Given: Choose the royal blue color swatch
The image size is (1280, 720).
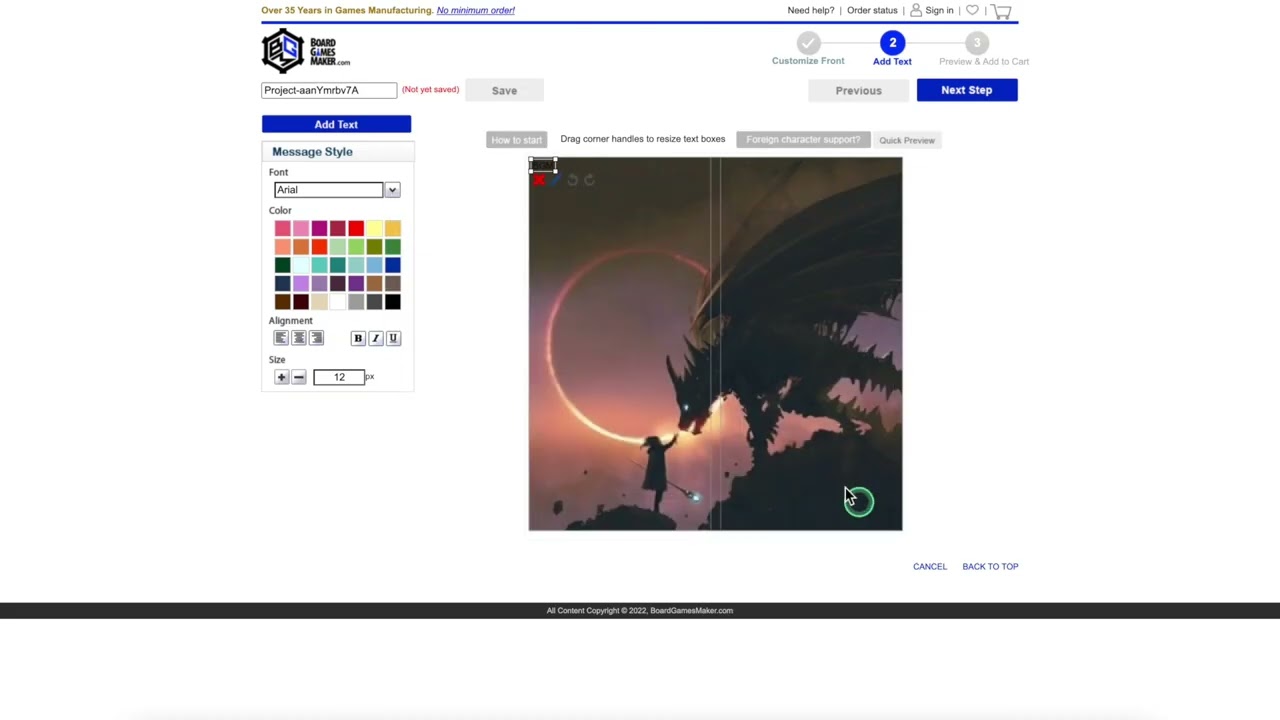Looking at the screenshot, I should point(393,265).
